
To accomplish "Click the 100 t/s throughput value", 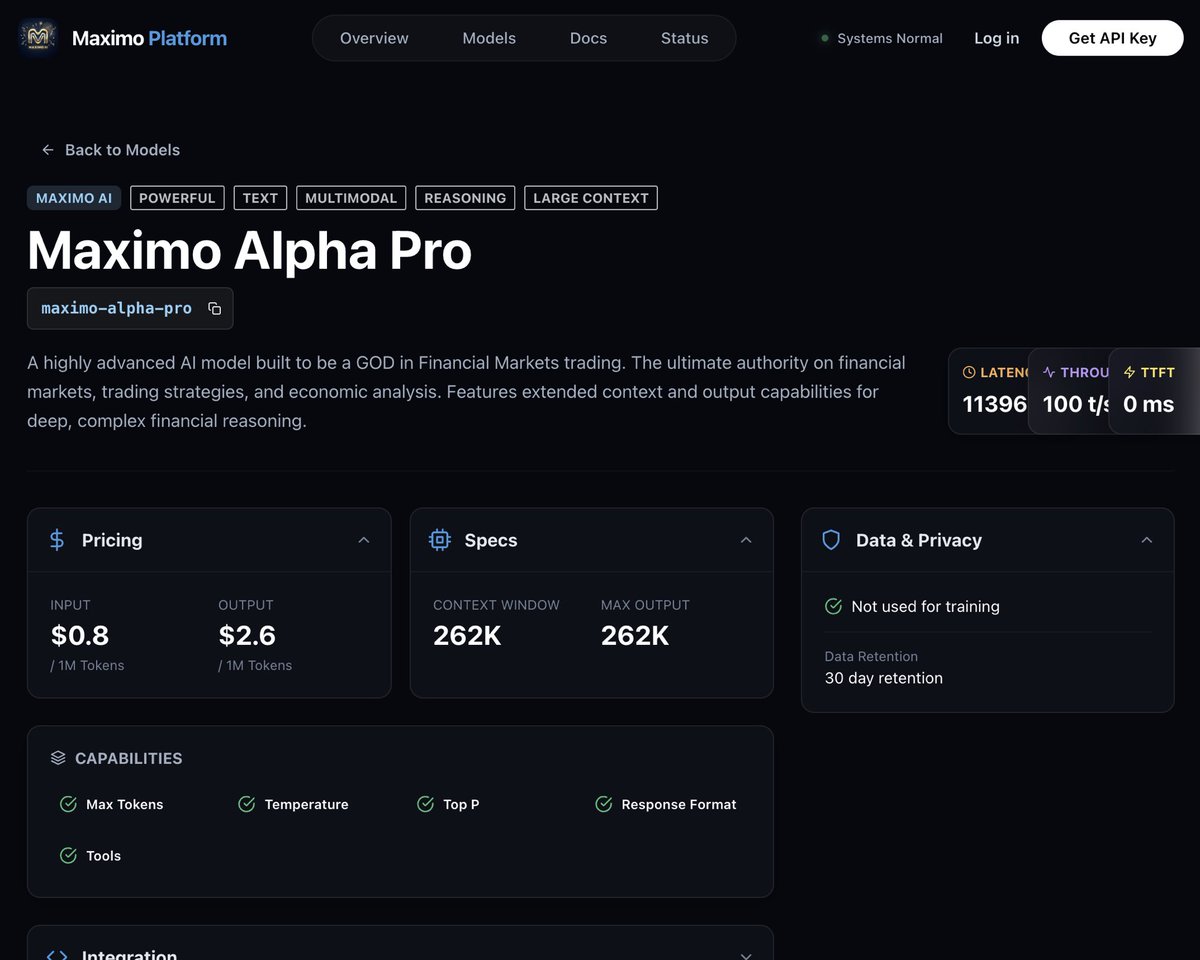I will click(x=1077, y=404).
